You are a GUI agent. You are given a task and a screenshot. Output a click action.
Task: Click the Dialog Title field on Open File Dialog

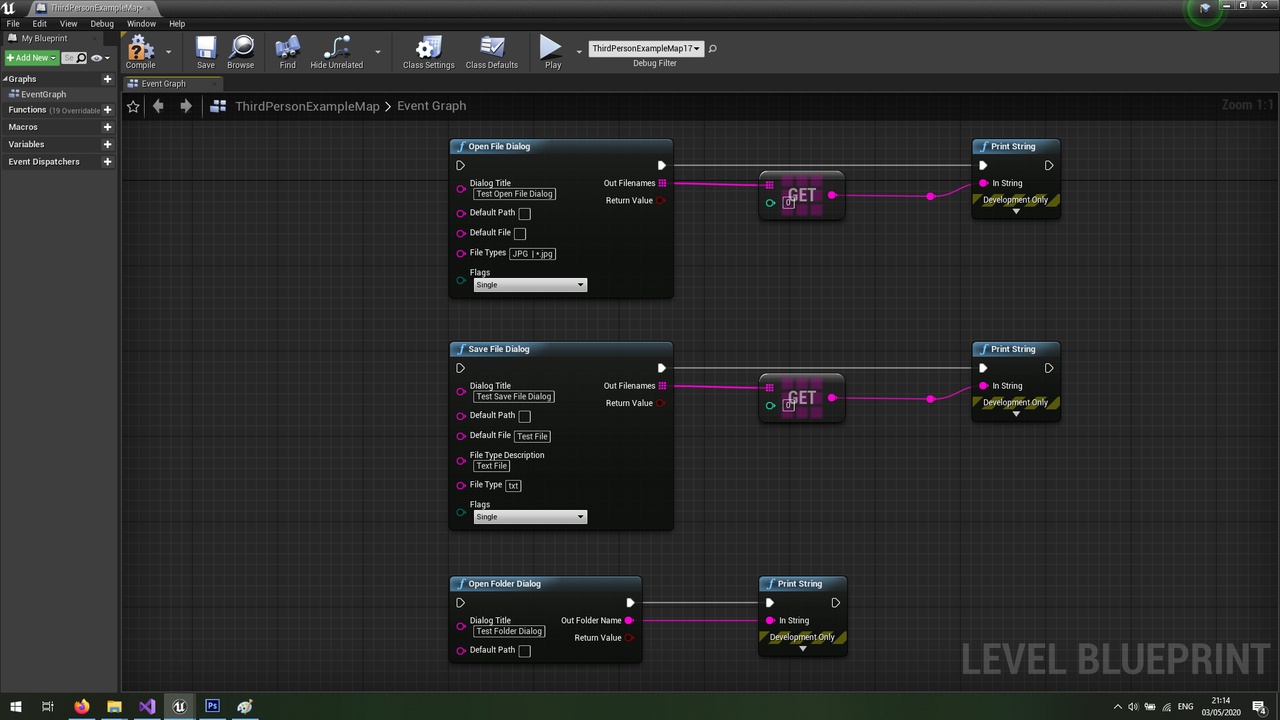pos(514,194)
